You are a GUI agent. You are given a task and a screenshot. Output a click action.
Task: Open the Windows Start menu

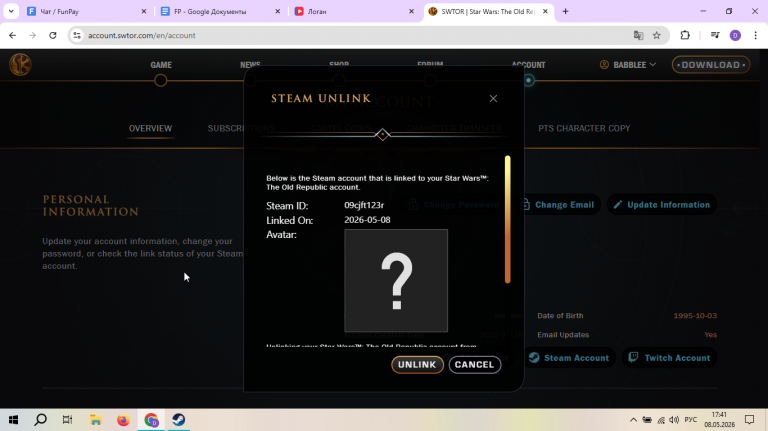[x=13, y=420]
